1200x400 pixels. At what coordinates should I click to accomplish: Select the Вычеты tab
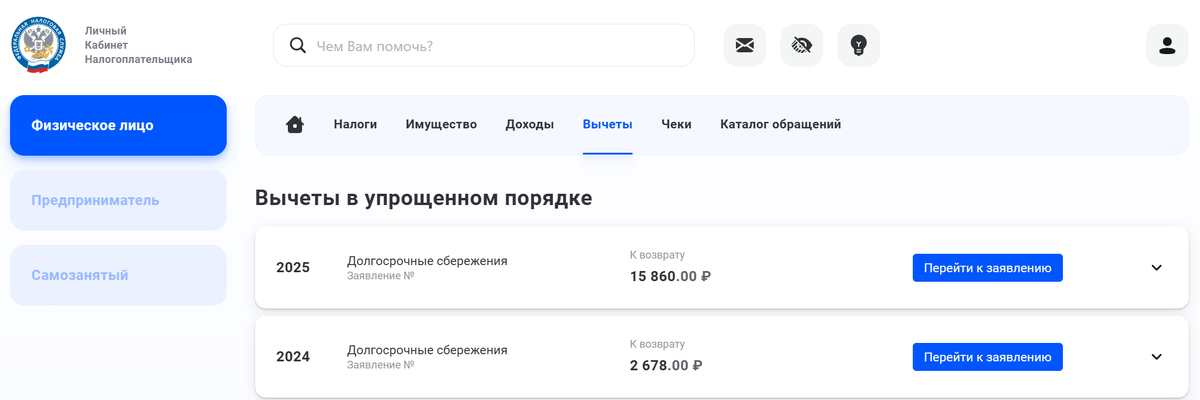click(607, 125)
